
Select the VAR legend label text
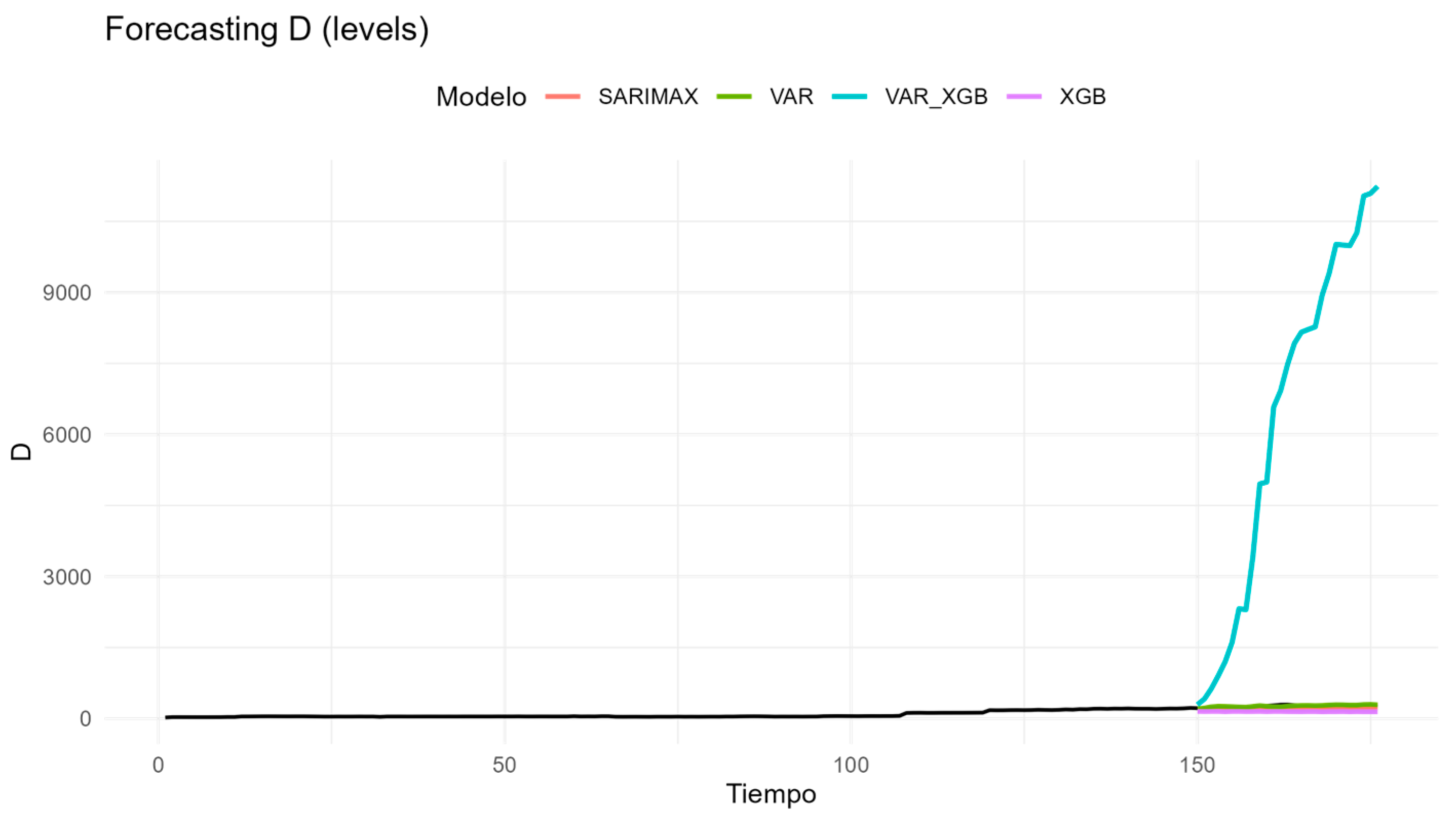tap(791, 97)
